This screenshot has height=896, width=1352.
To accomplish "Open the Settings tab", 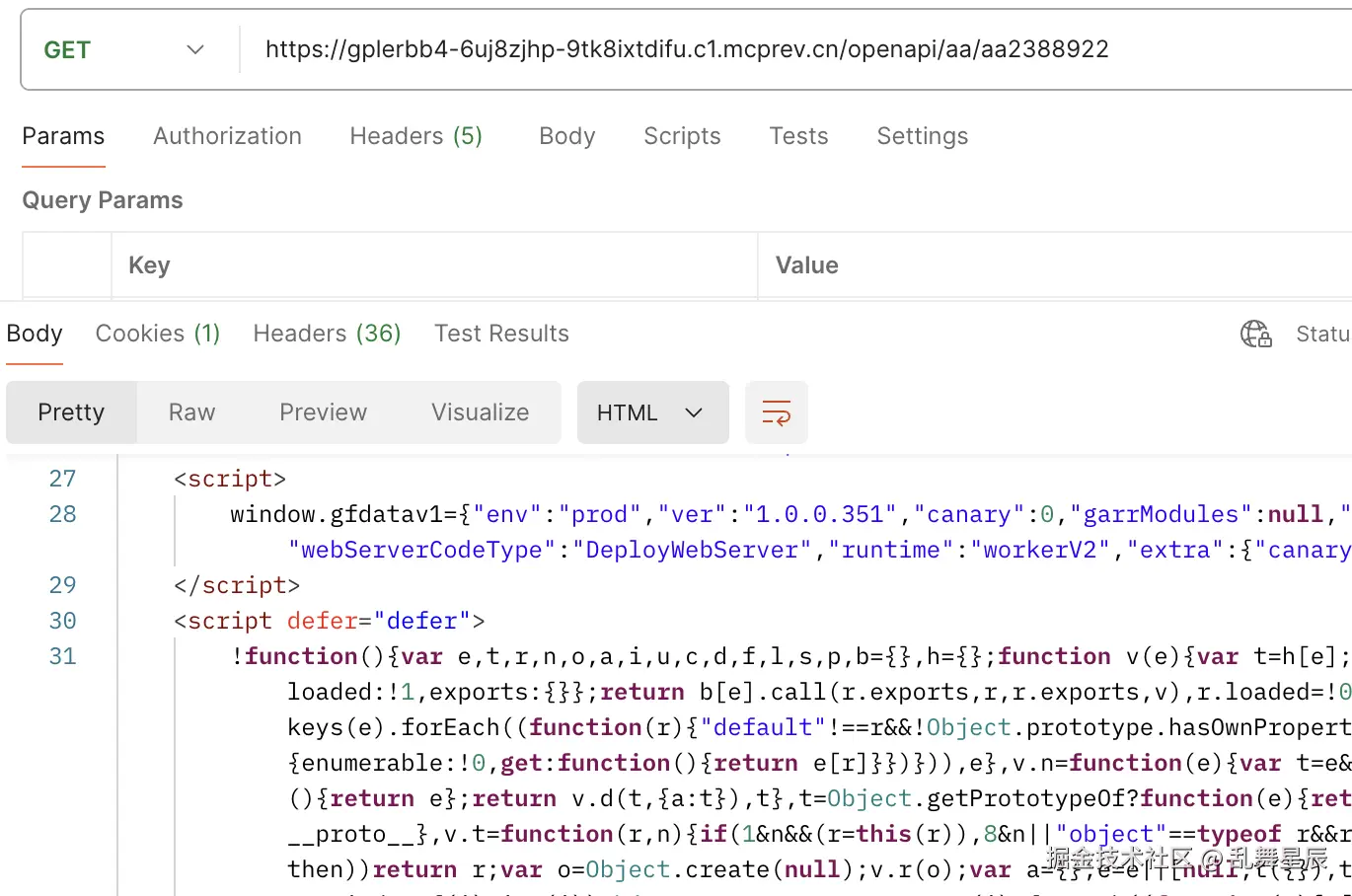I will (x=922, y=136).
